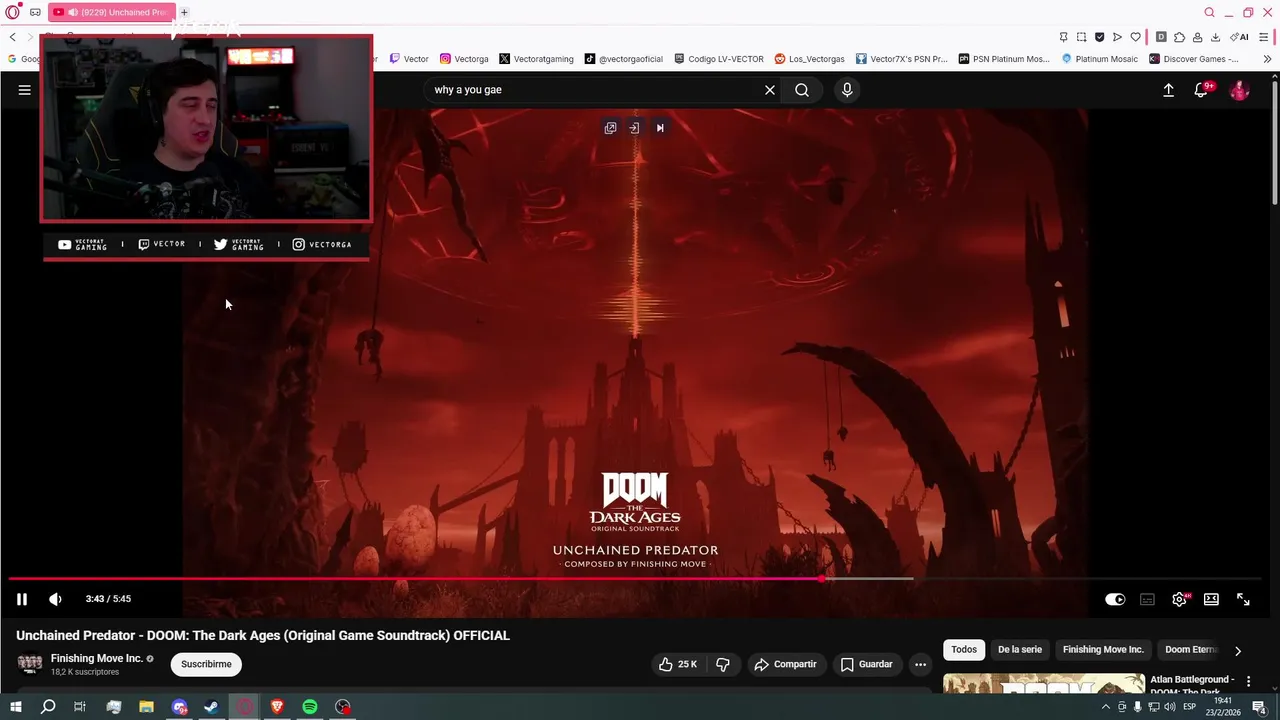Select the De la serie chip
The image size is (1280, 720).
click(1019, 649)
